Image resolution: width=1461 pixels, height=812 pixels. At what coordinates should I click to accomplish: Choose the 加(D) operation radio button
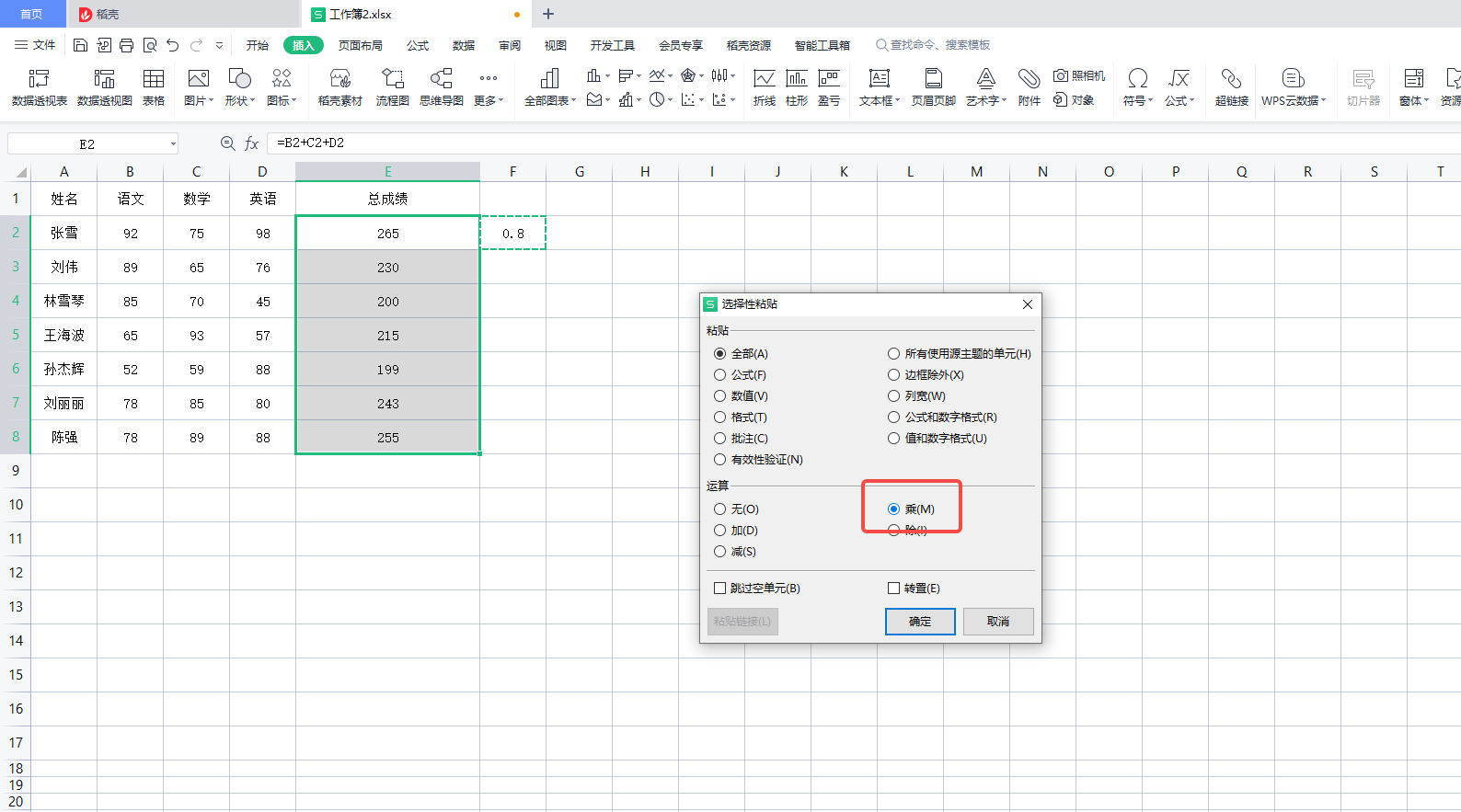click(720, 531)
